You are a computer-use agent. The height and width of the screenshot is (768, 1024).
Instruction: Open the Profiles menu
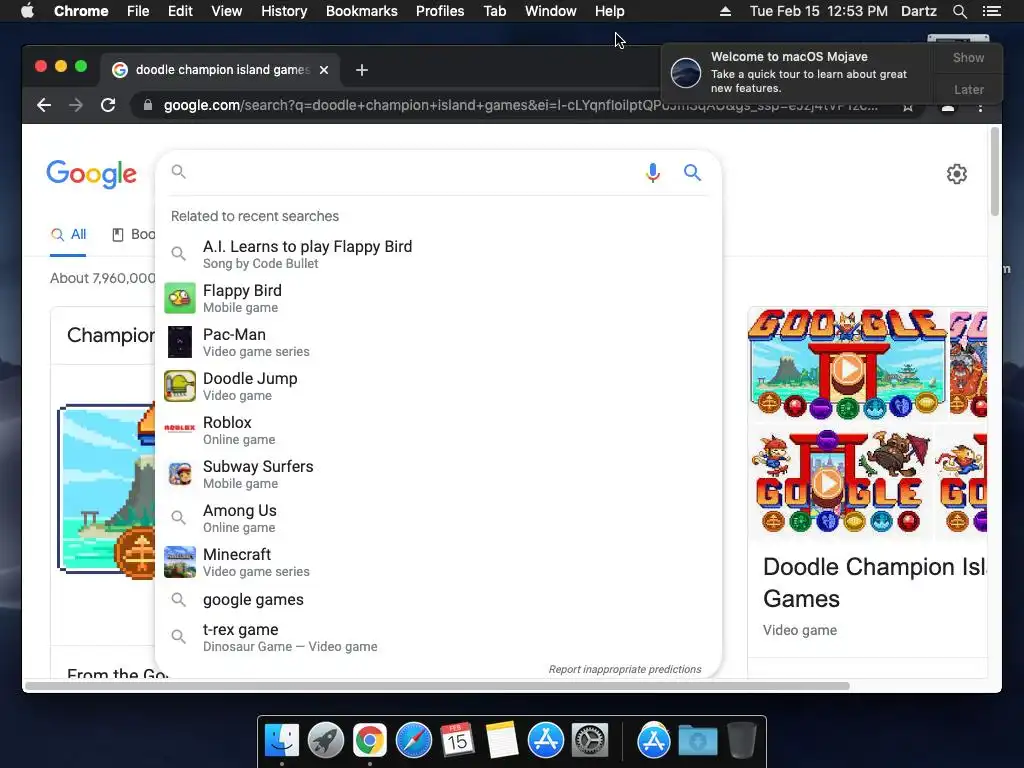pos(440,11)
